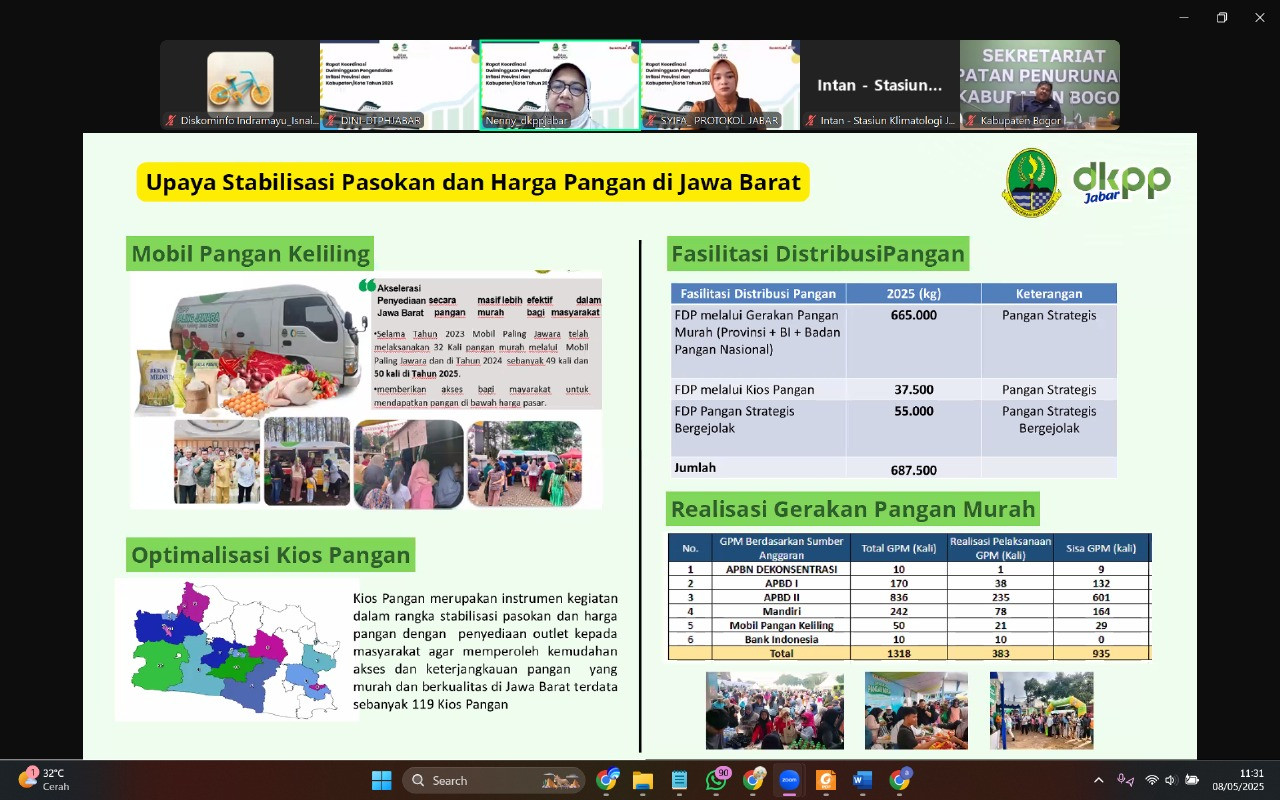Click muted mic icon on Diskominfo Indramayu tile
This screenshot has width=1280, height=800.
[171, 120]
